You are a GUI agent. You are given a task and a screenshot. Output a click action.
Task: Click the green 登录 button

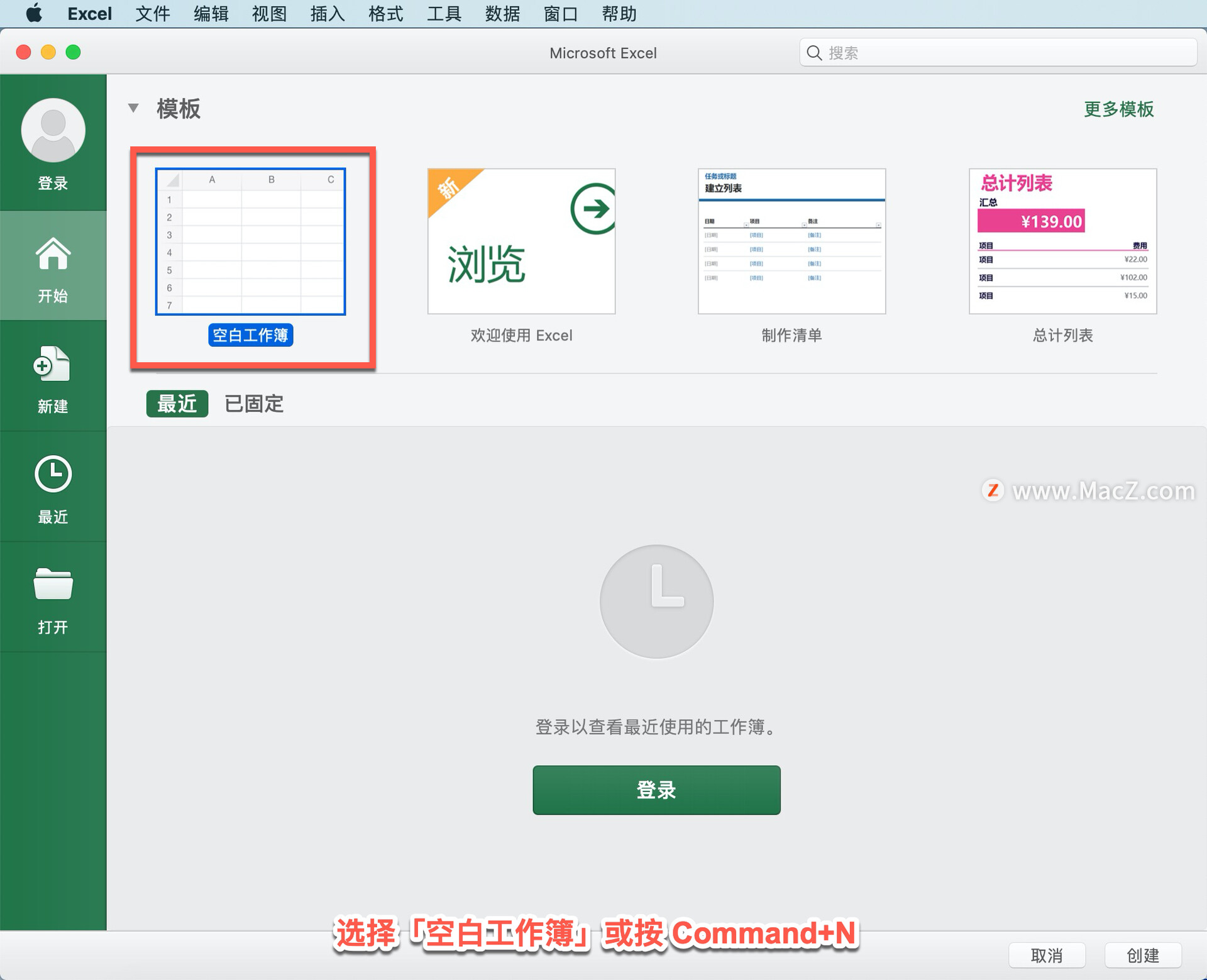click(656, 790)
